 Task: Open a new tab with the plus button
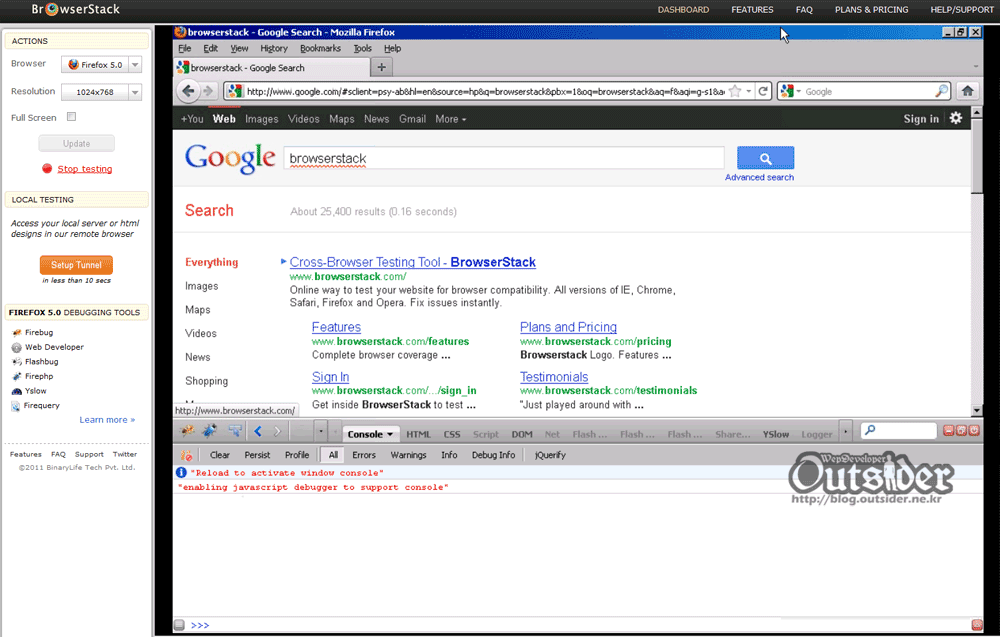[x=381, y=67]
